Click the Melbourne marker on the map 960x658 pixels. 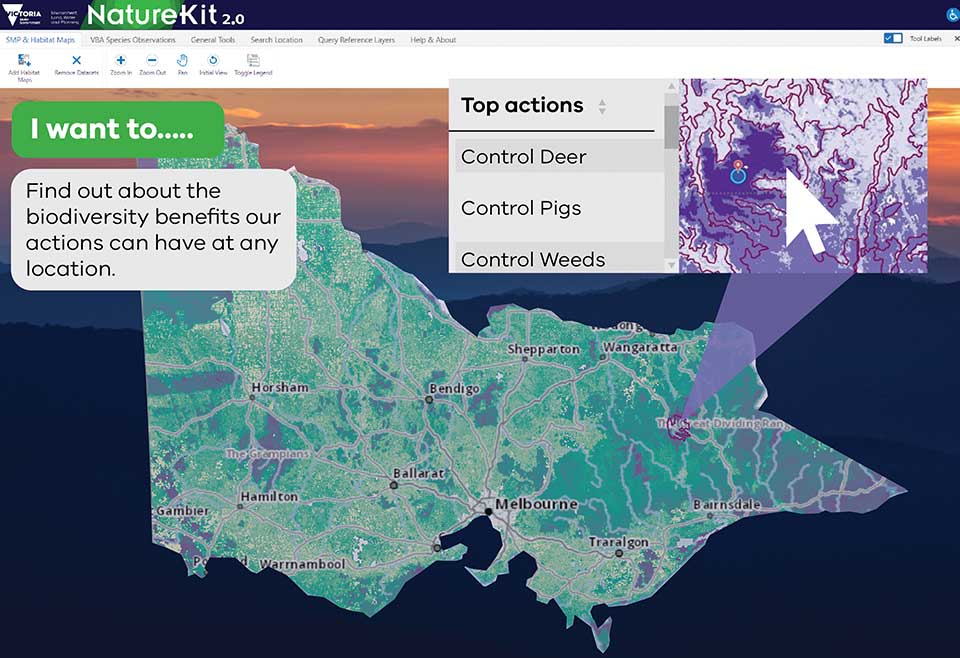tap(488, 511)
